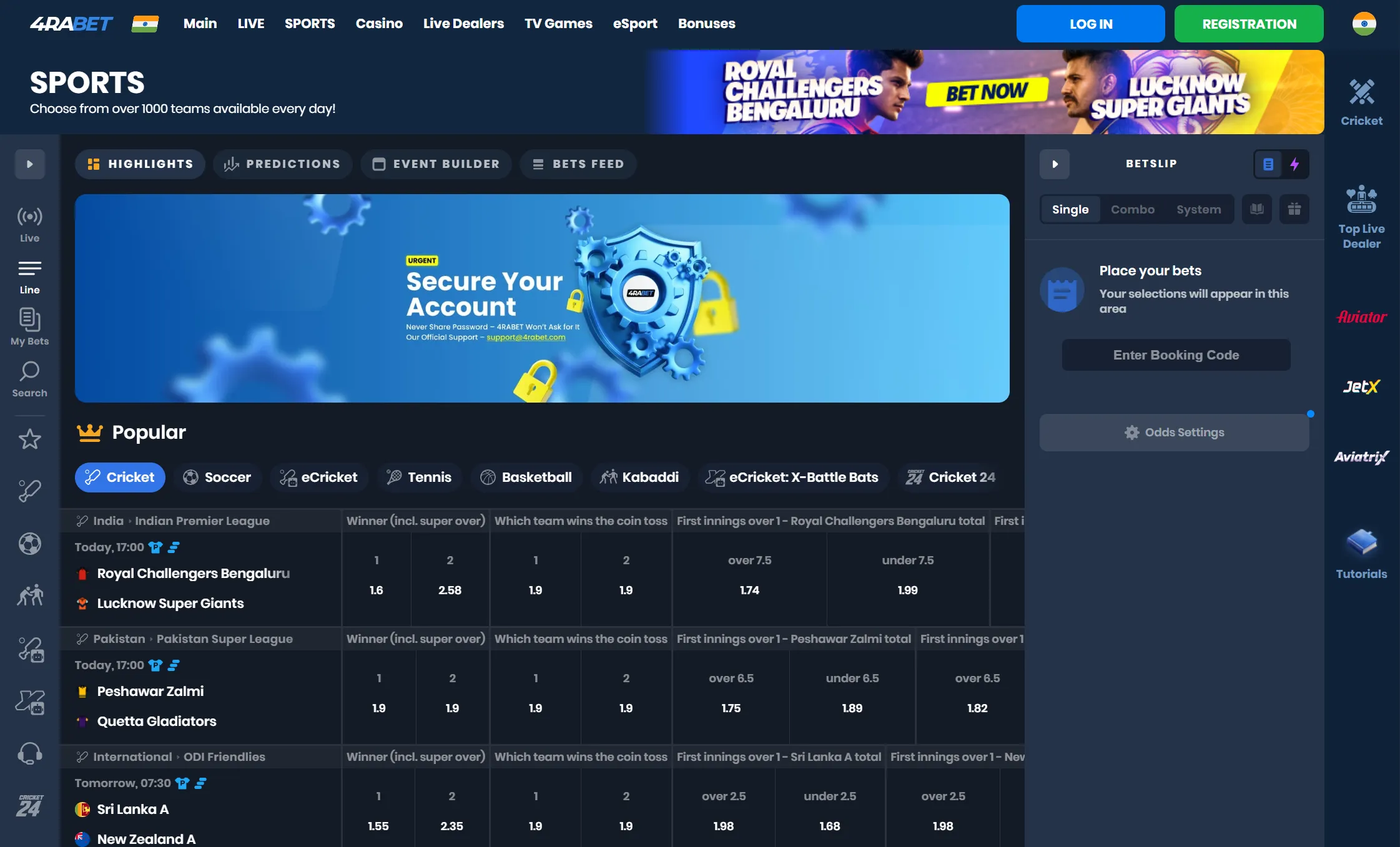
Task: Click BET NOW on top banner
Action: click(986, 92)
